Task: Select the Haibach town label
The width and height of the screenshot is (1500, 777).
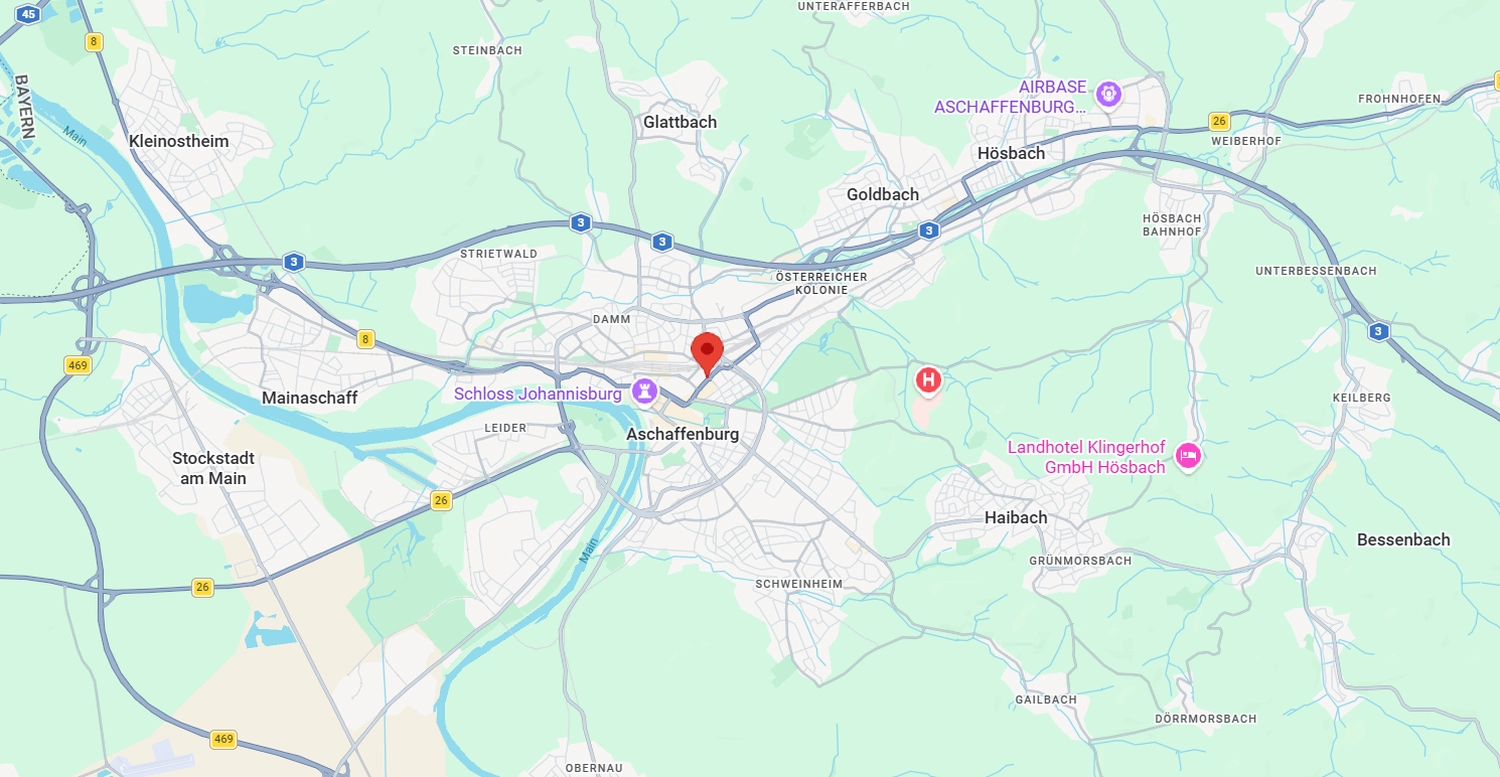Action: [1016, 517]
